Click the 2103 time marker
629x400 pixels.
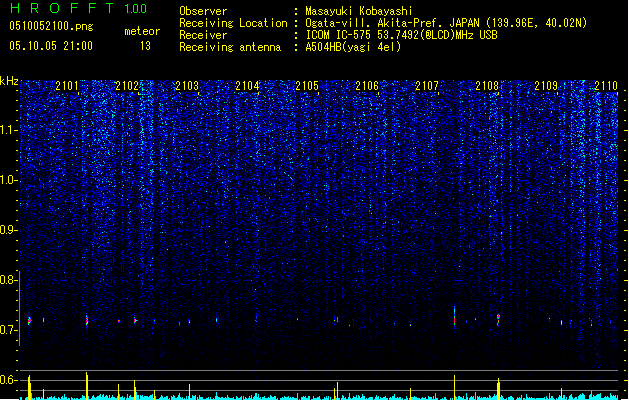[187, 86]
